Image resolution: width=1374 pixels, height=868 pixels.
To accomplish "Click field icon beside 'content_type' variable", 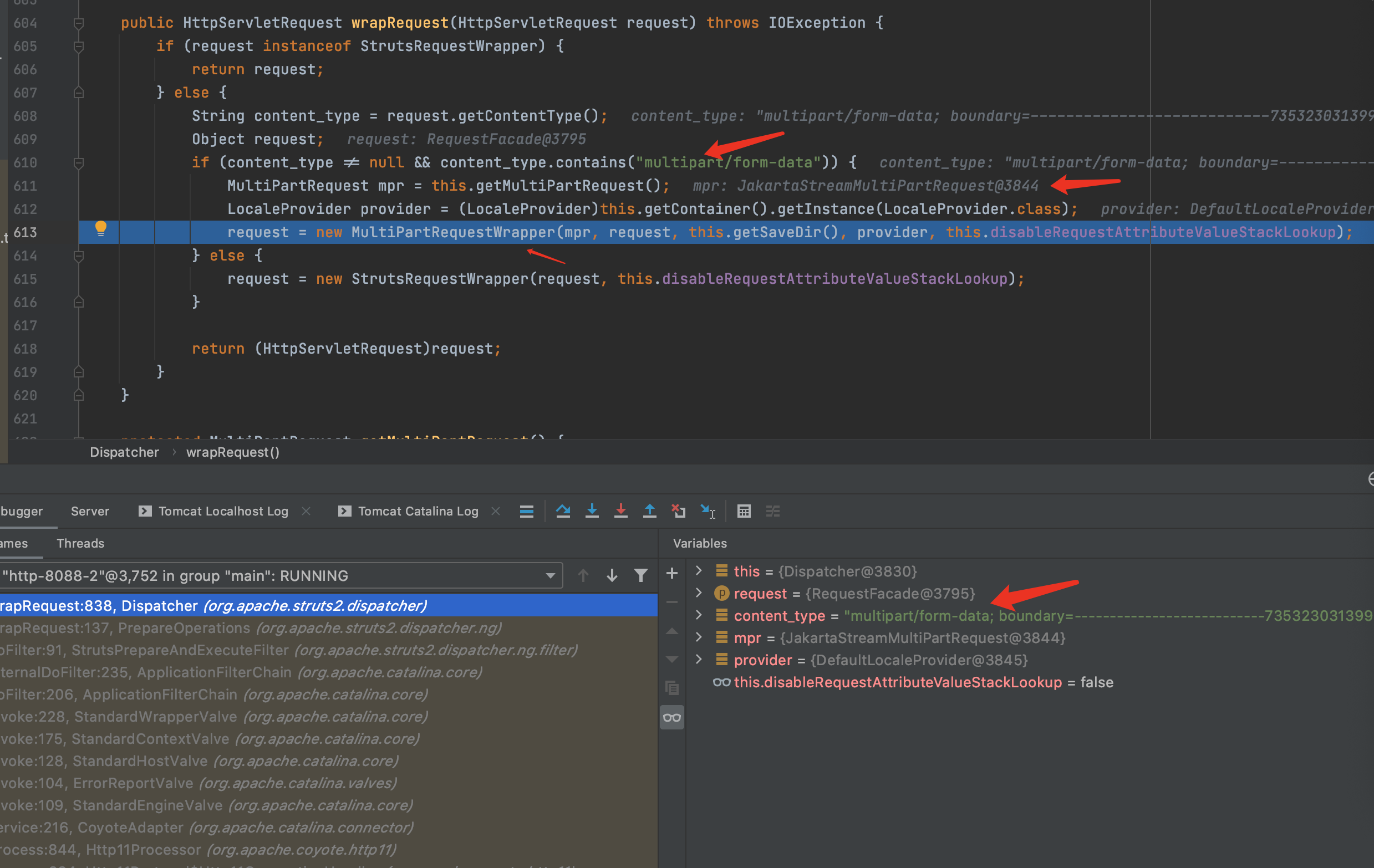I will [721, 615].
